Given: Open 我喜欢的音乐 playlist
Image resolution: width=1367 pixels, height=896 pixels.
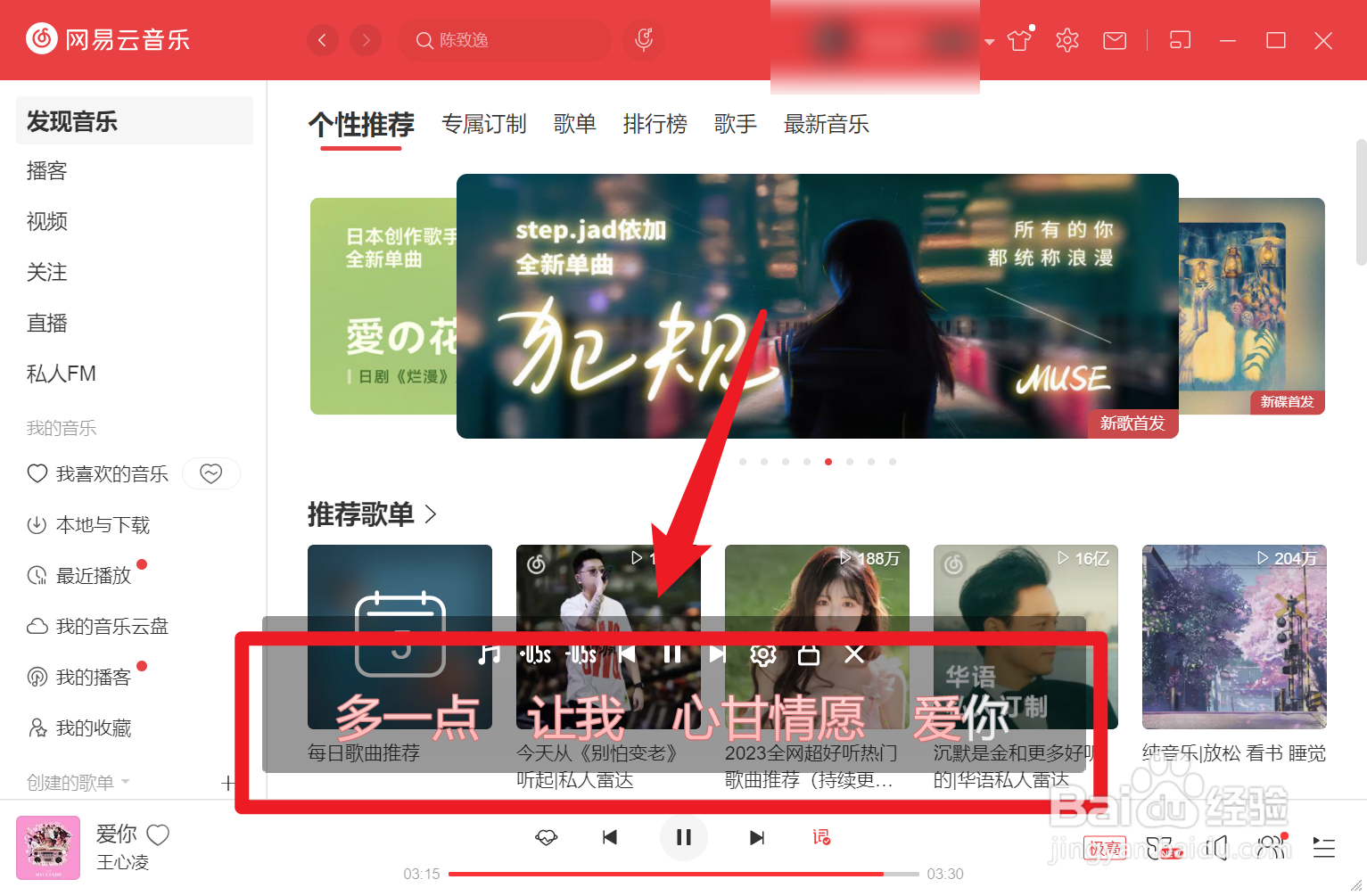Looking at the screenshot, I should pyautogui.click(x=98, y=473).
